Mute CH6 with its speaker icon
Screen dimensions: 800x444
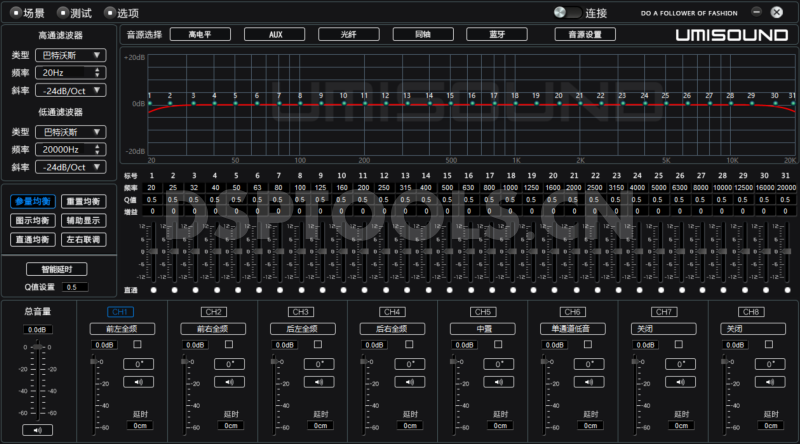(589, 382)
